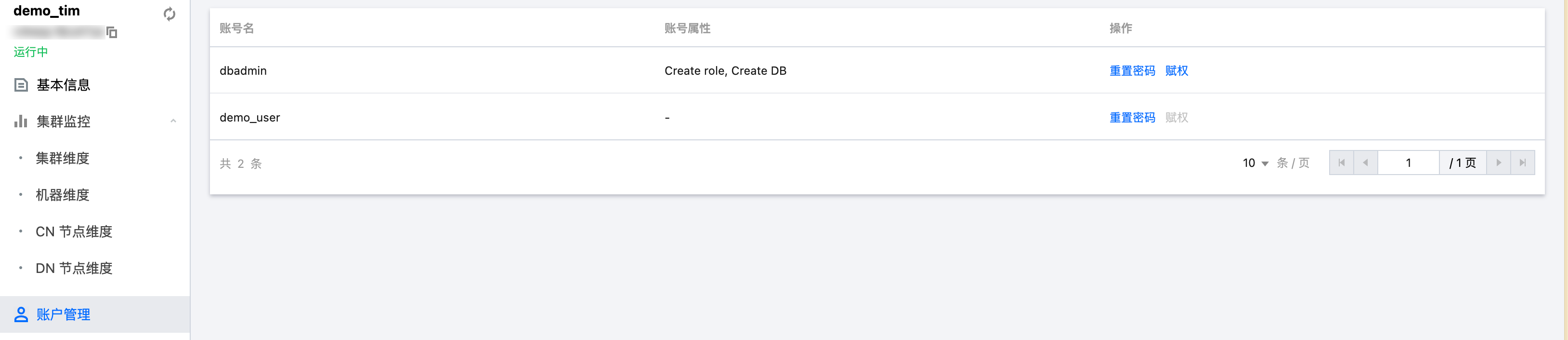Click the refresh icon beside demo_tim
The width and height of the screenshot is (1568, 340).
tap(169, 14)
